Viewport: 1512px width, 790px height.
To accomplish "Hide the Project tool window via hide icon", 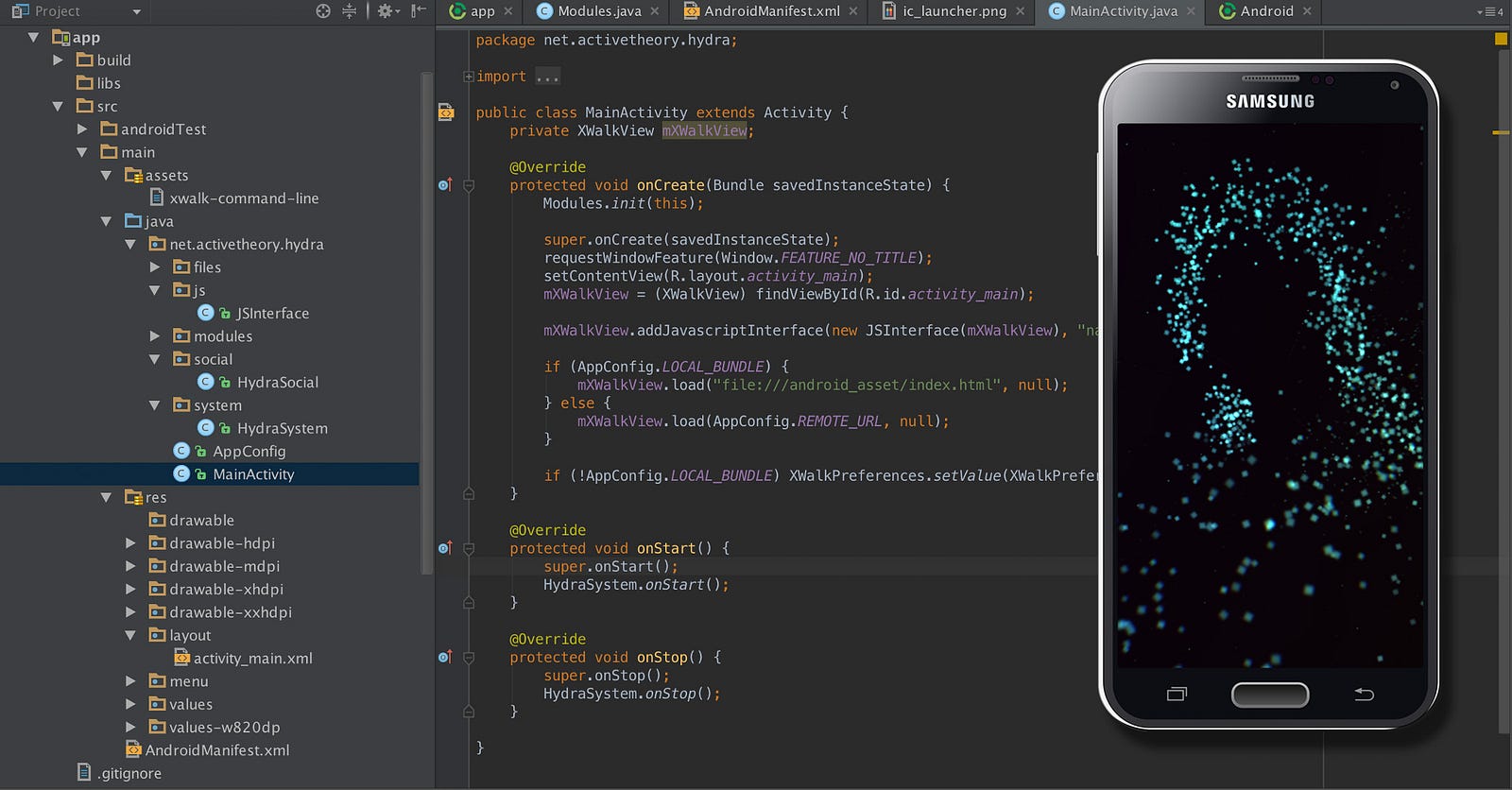I will (x=419, y=11).
